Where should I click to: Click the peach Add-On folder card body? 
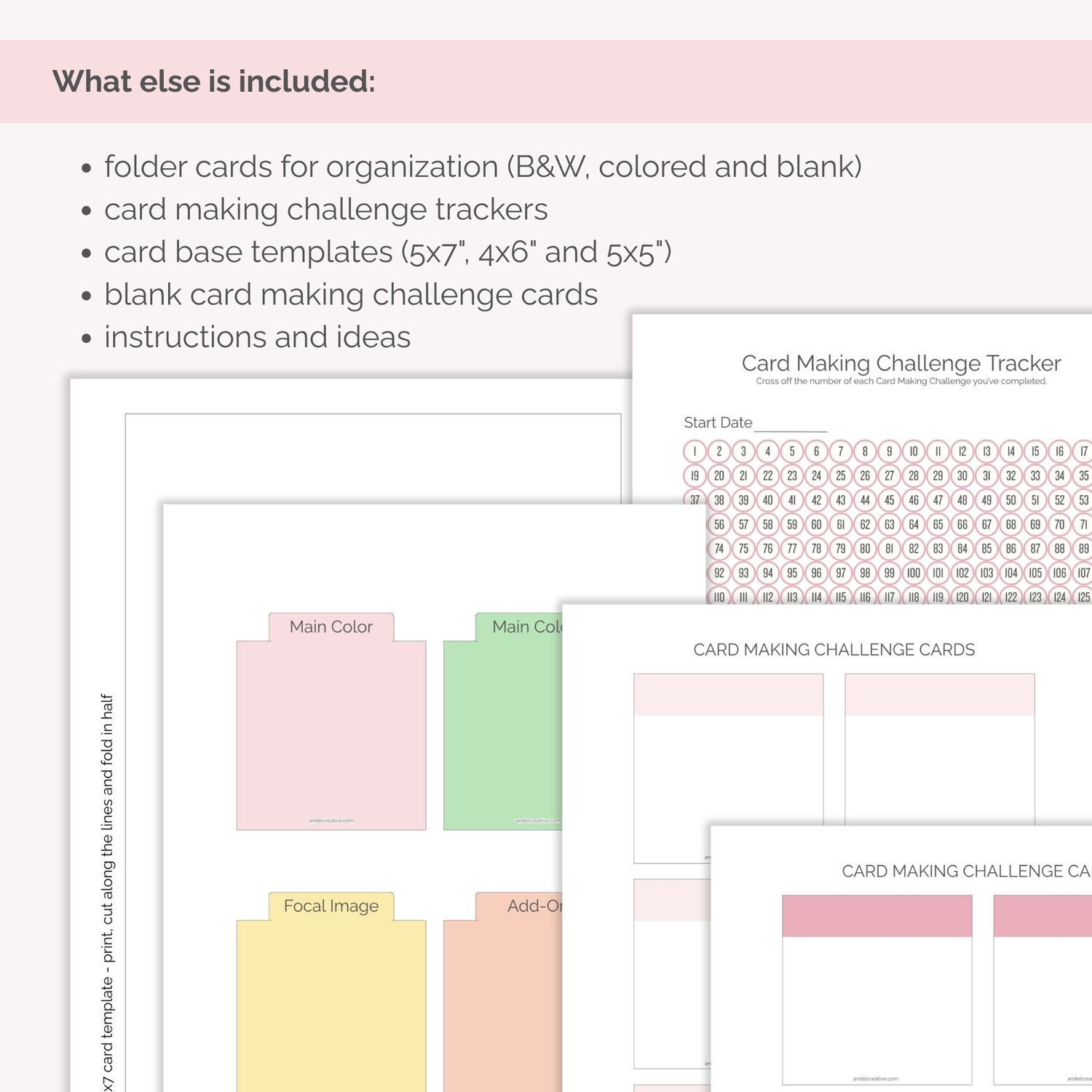[x=502, y=1012]
